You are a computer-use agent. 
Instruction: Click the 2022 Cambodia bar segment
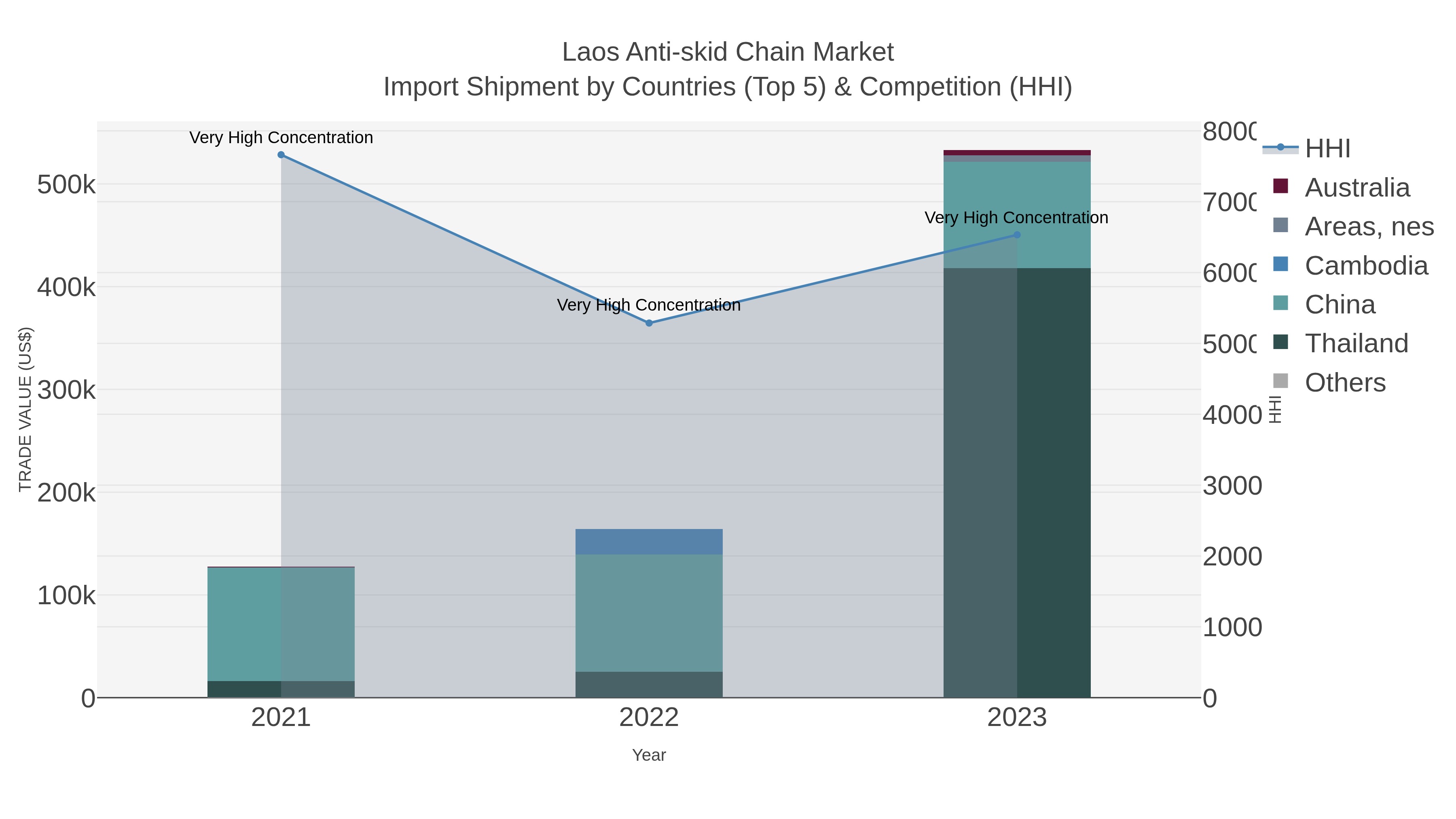[x=649, y=542]
